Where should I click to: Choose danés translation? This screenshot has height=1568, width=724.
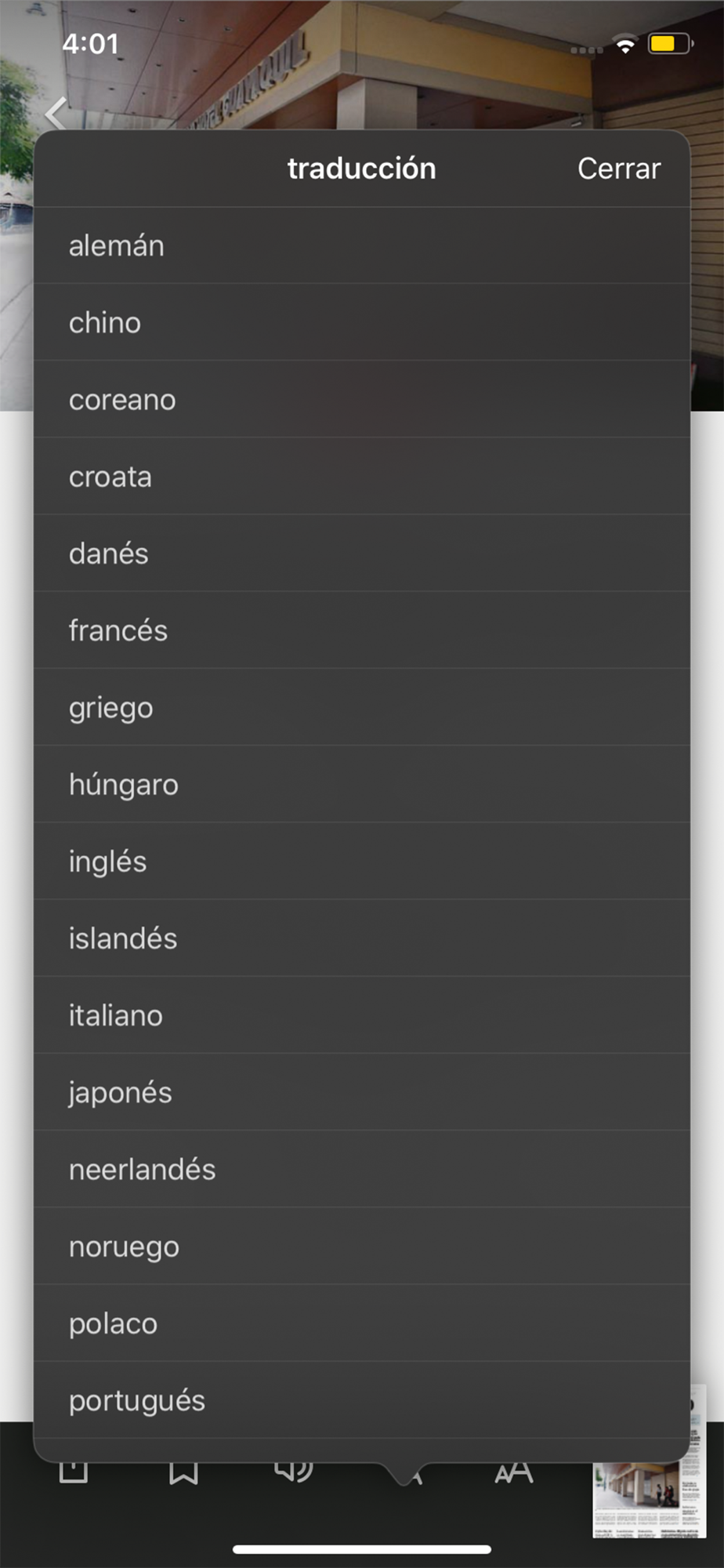tap(362, 553)
